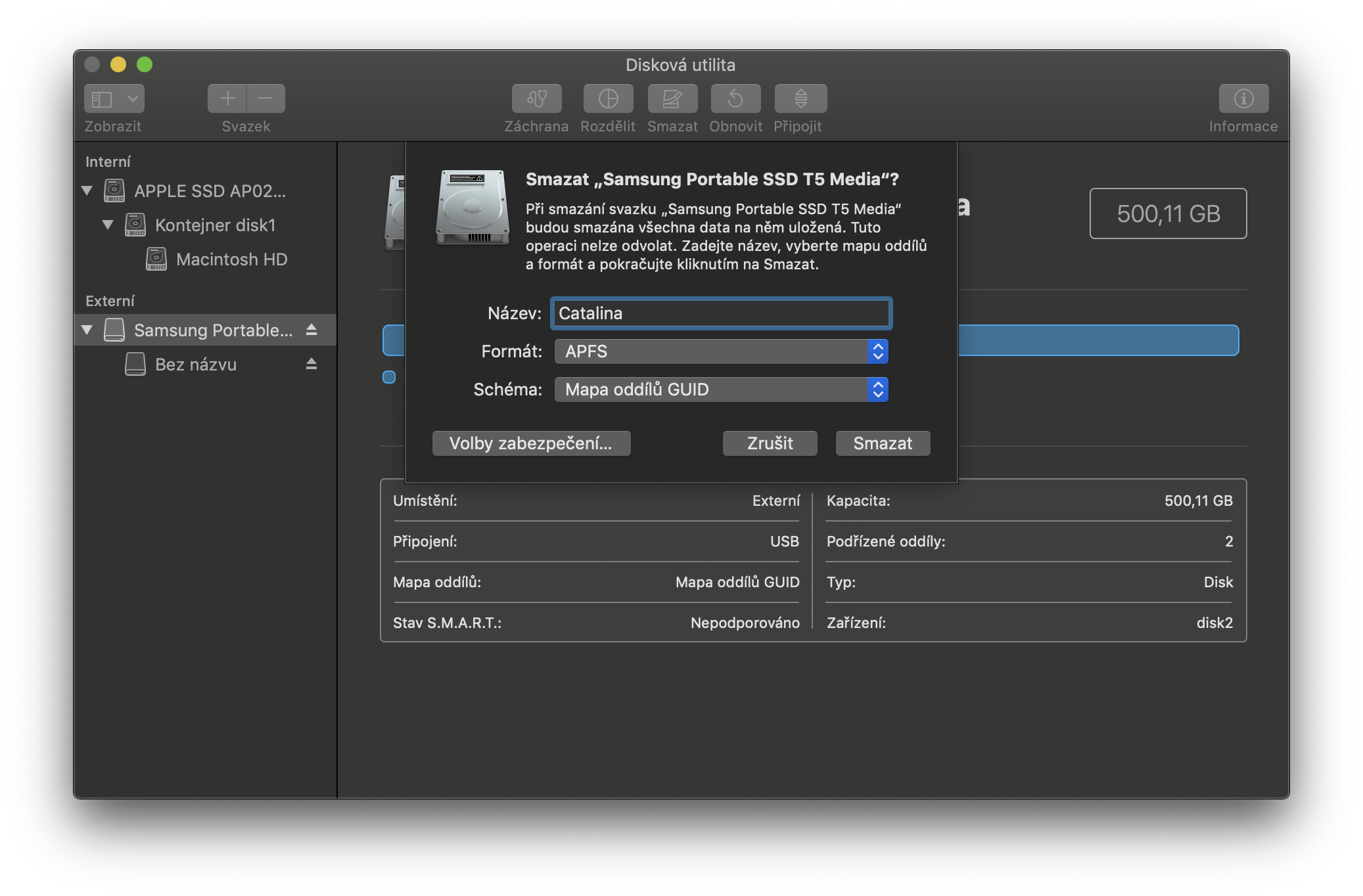1363x896 pixels.
Task: Click the Interní sidebar section header
Action: click(x=108, y=162)
